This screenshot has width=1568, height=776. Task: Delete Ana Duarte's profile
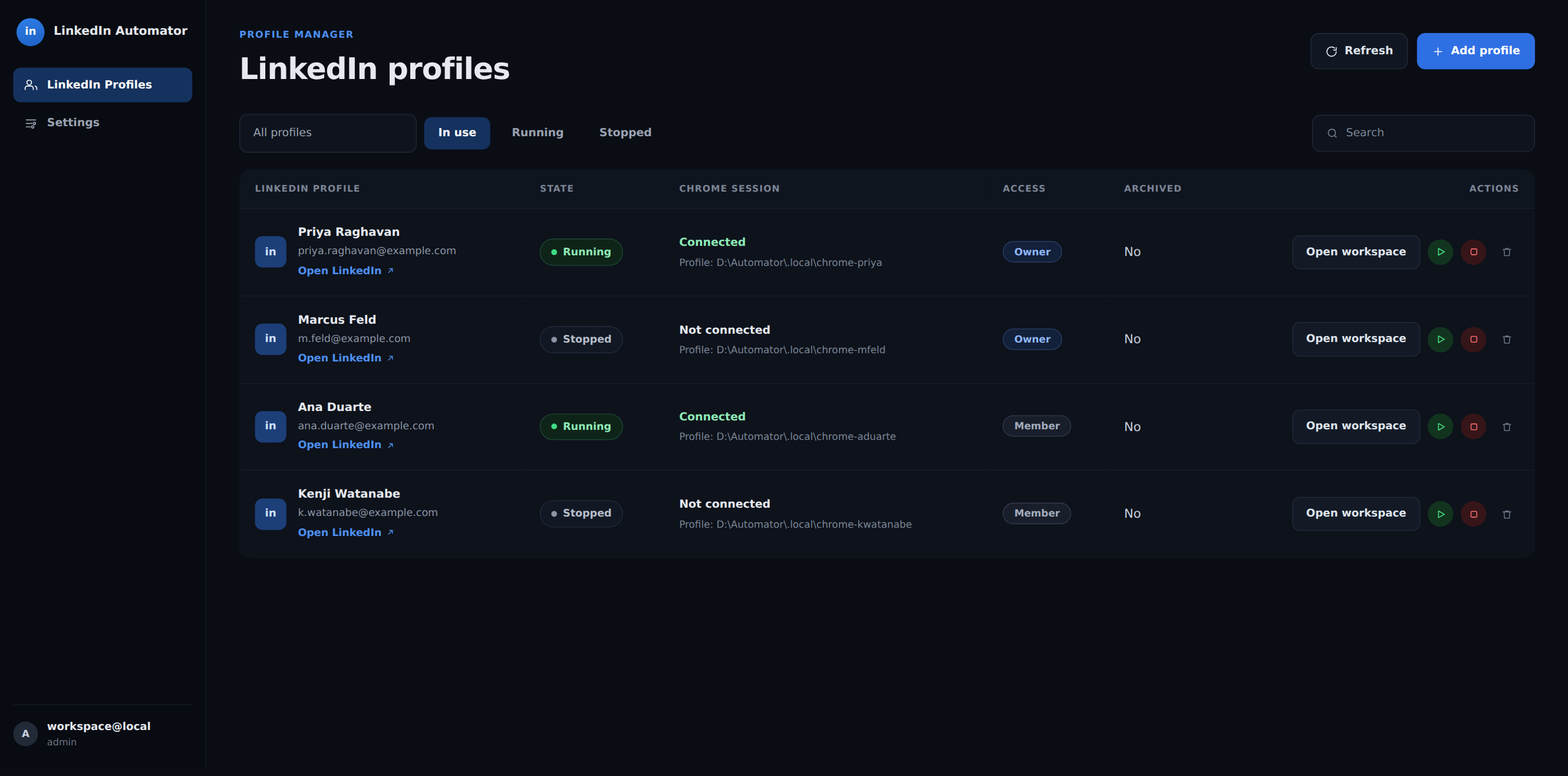coord(1507,426)
